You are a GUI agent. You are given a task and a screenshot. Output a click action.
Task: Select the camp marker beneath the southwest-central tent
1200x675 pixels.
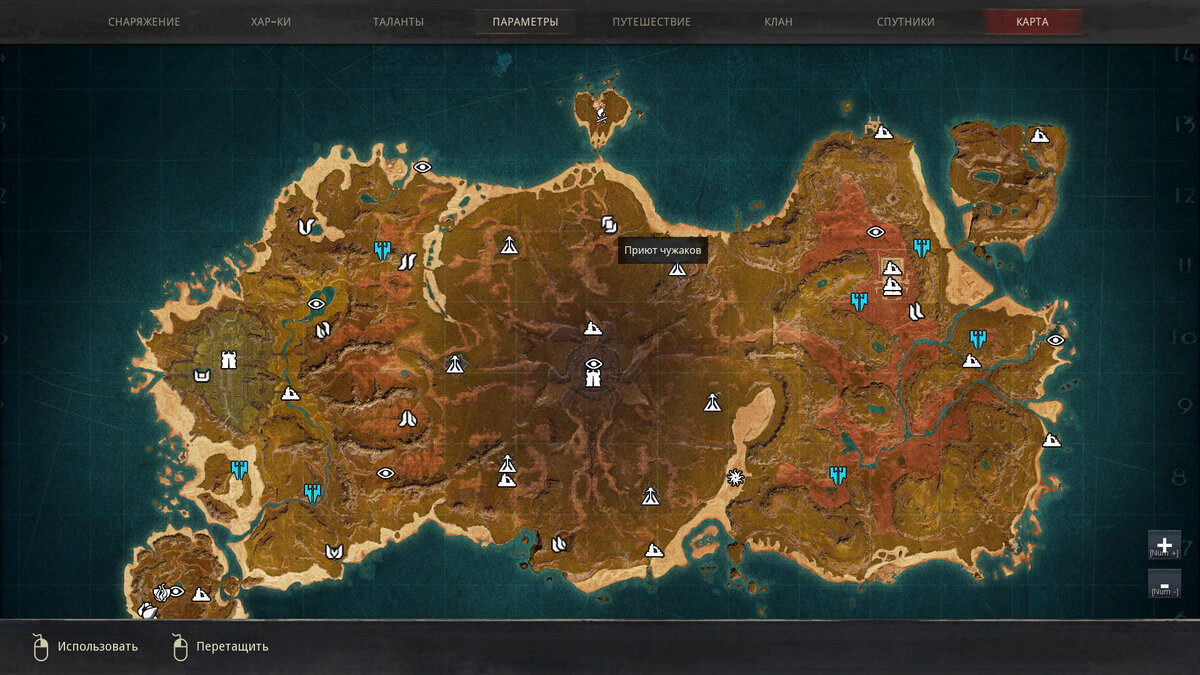pos(507,480)
